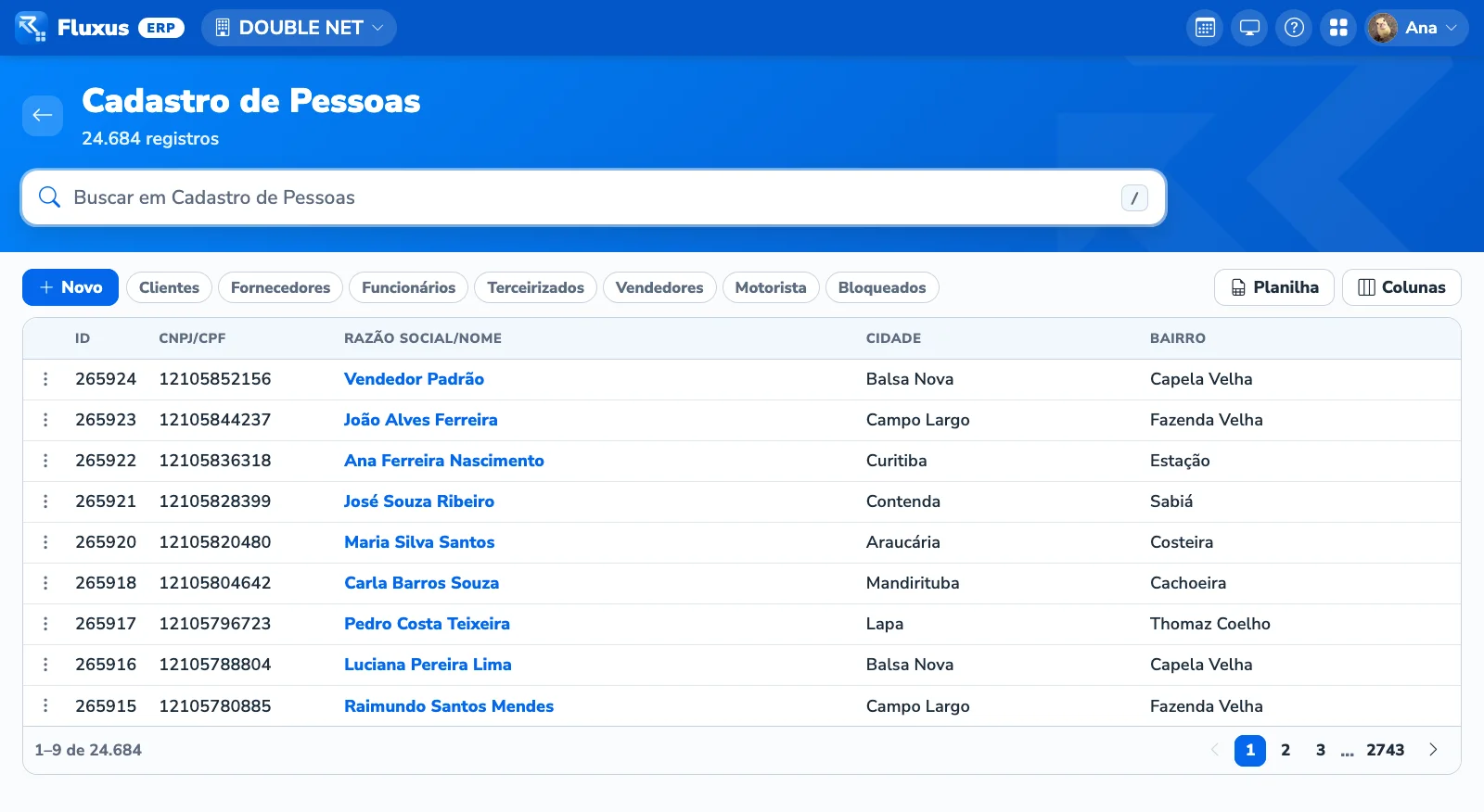1484x812 pixels.
Task: Open row menu for Maria Silva Santos
Action: point(45,542)
